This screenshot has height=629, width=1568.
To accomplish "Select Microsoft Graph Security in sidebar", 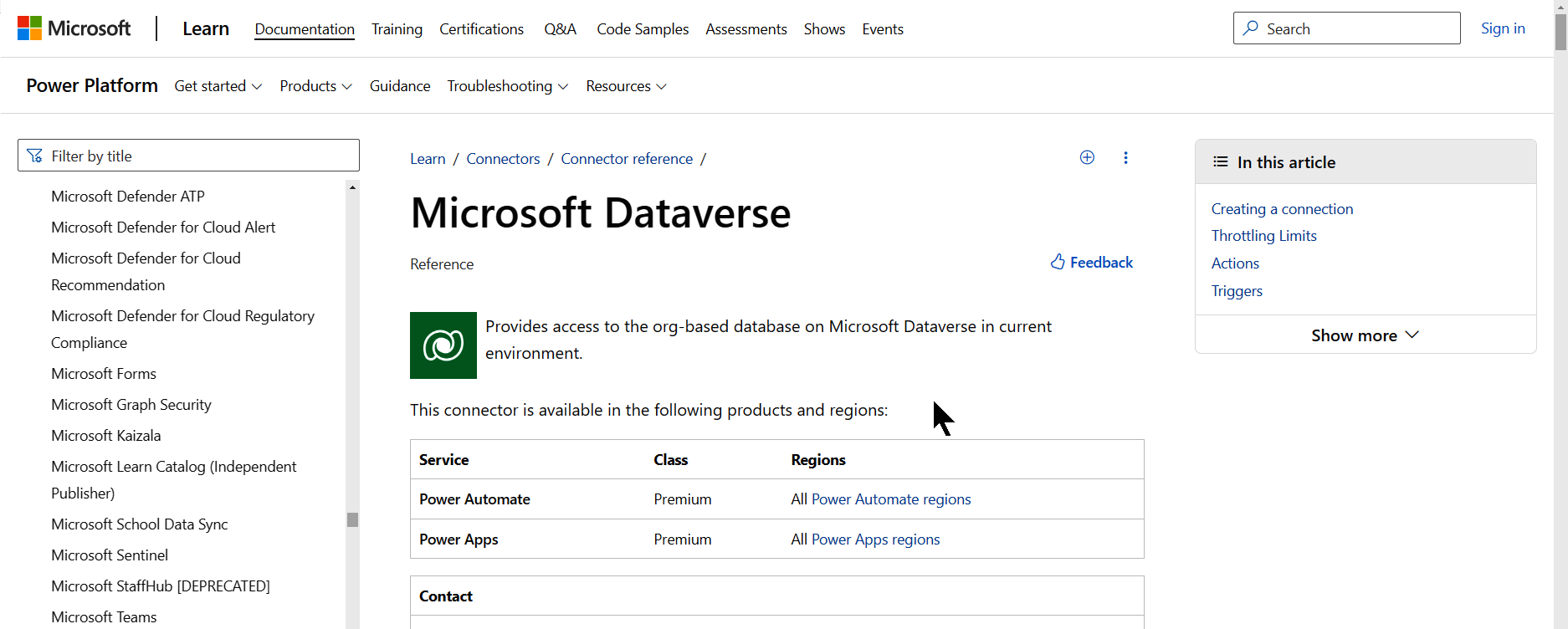I will tap(131, 405).
